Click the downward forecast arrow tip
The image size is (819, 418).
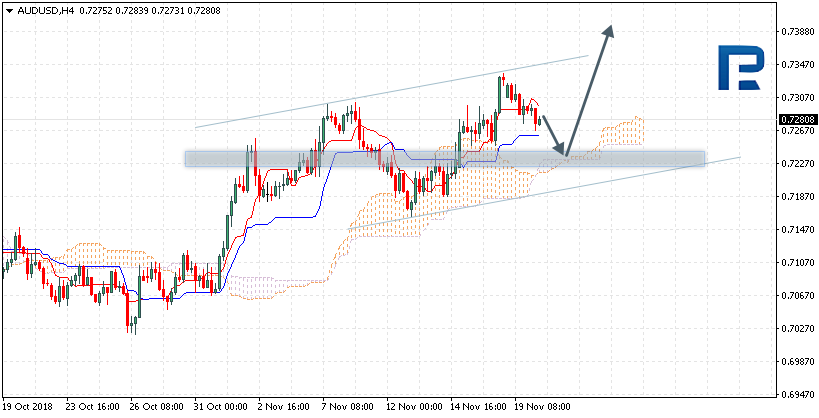coord(563,153)
